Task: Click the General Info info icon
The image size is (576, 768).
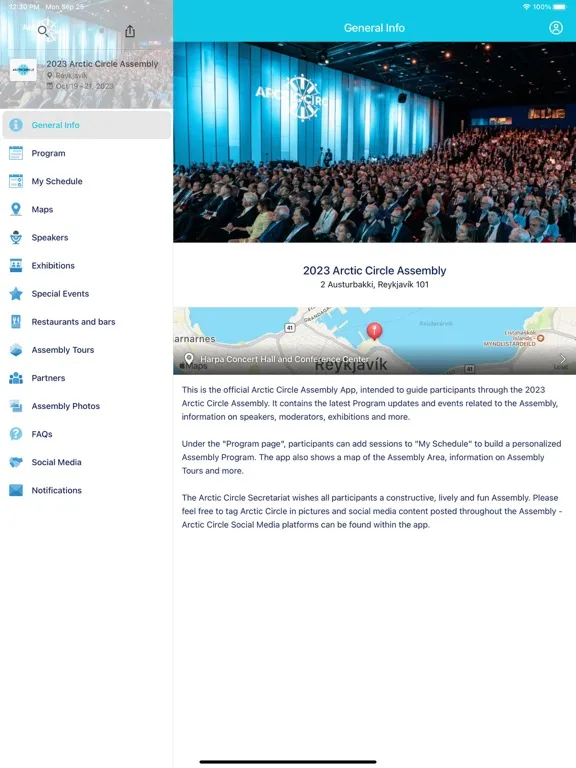Action: (16, 125)
